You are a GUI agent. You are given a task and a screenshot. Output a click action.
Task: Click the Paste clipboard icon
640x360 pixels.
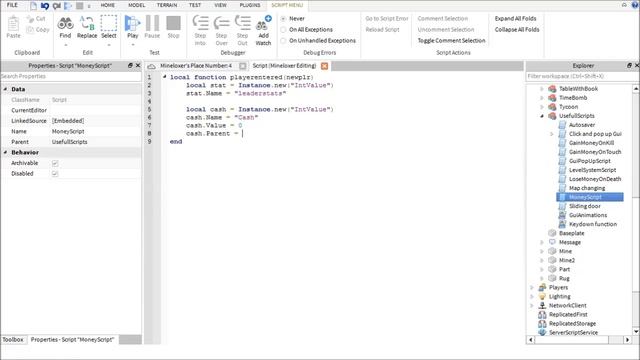[x=13, y=24]
